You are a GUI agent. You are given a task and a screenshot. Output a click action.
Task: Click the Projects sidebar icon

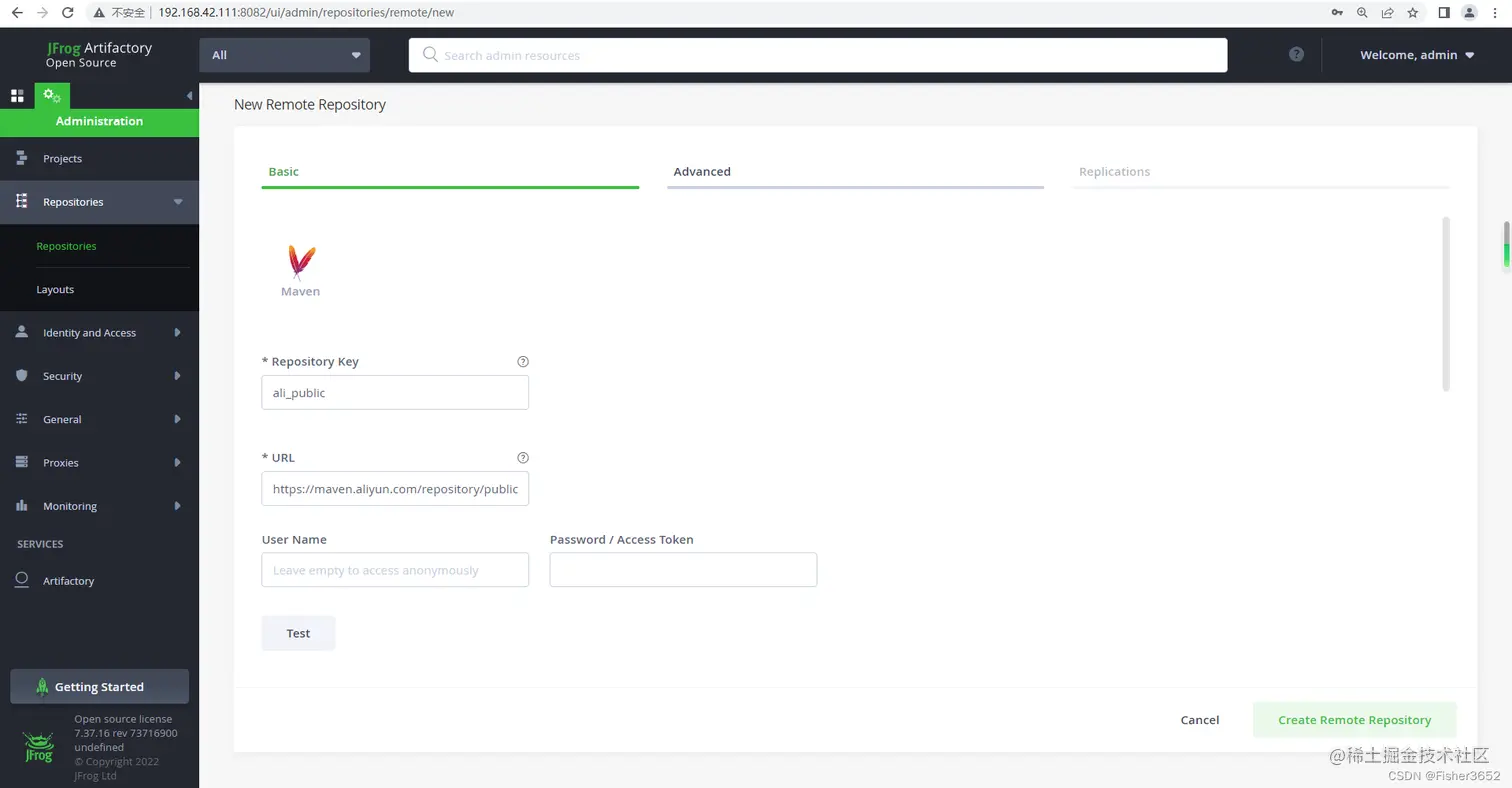coord(22,158)
